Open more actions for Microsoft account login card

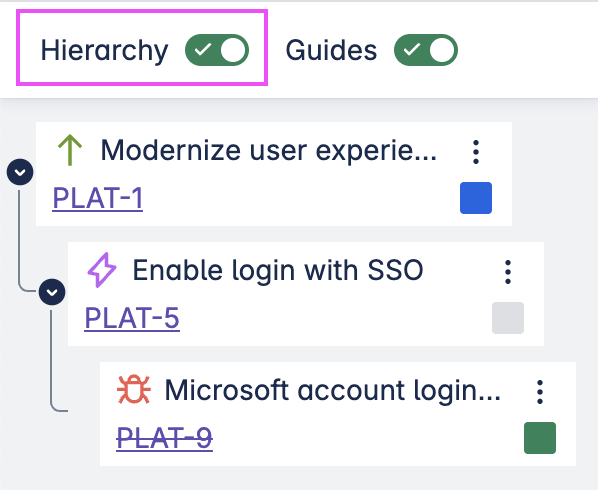[x=540, y=392]
